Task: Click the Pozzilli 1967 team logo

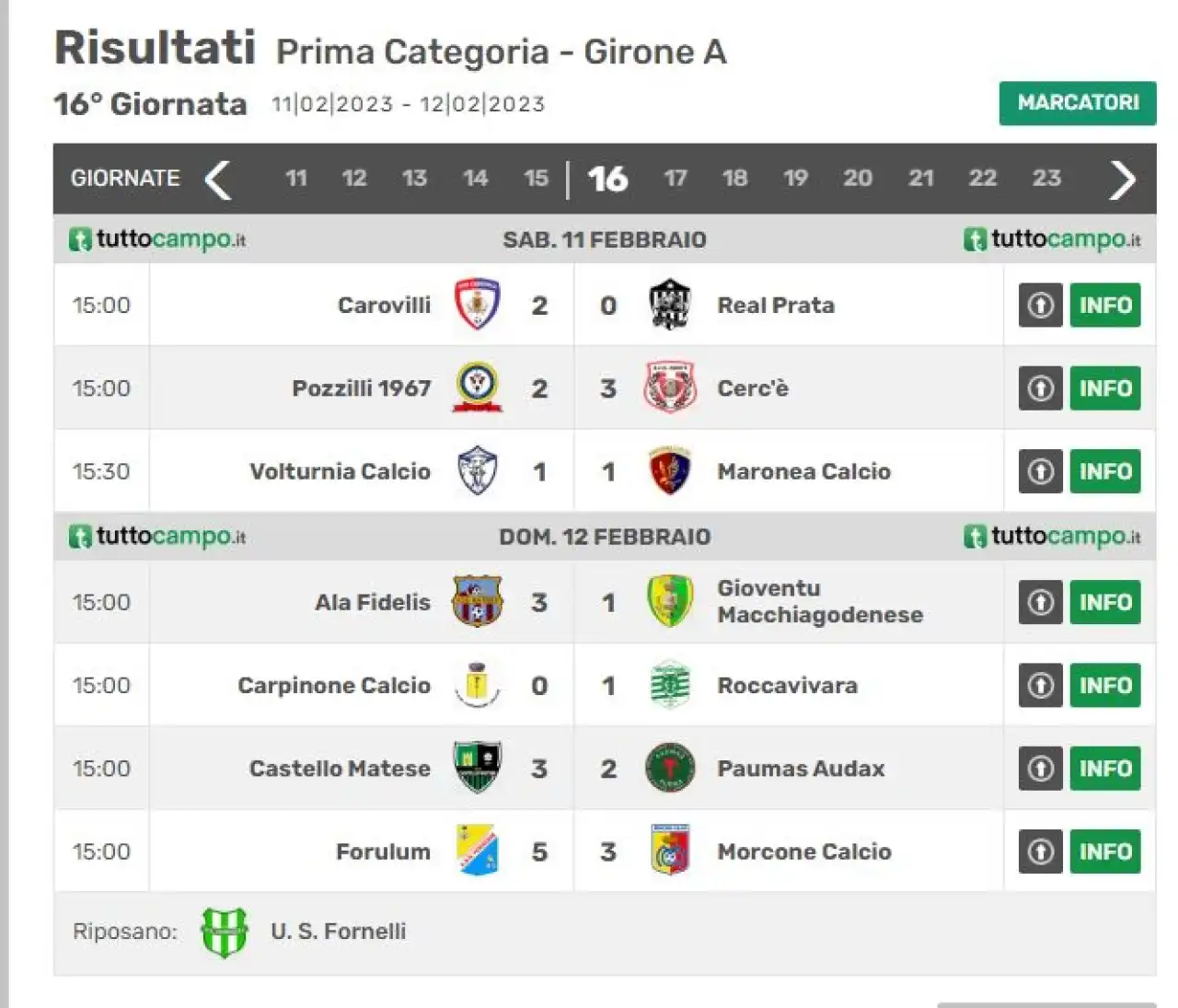Action: pyautogui.click(x=478, y=388)
